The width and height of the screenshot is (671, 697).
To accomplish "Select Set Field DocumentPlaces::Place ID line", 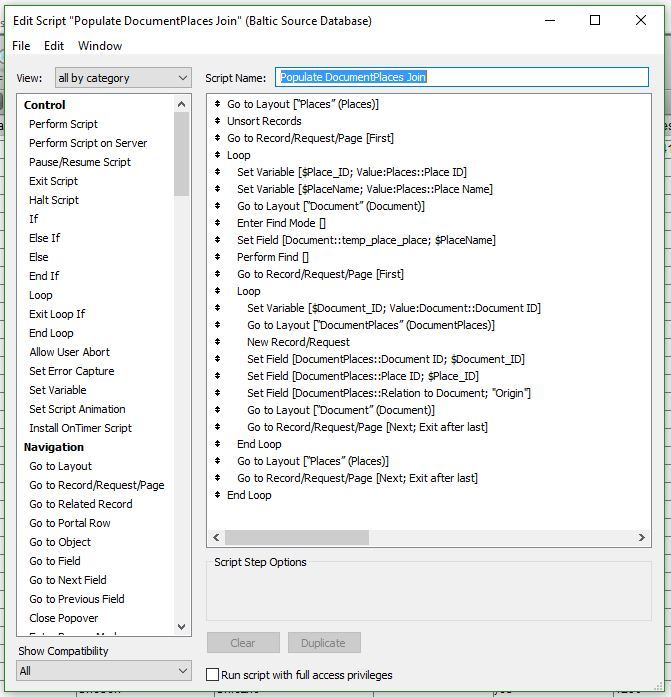I will pos(363,376).
